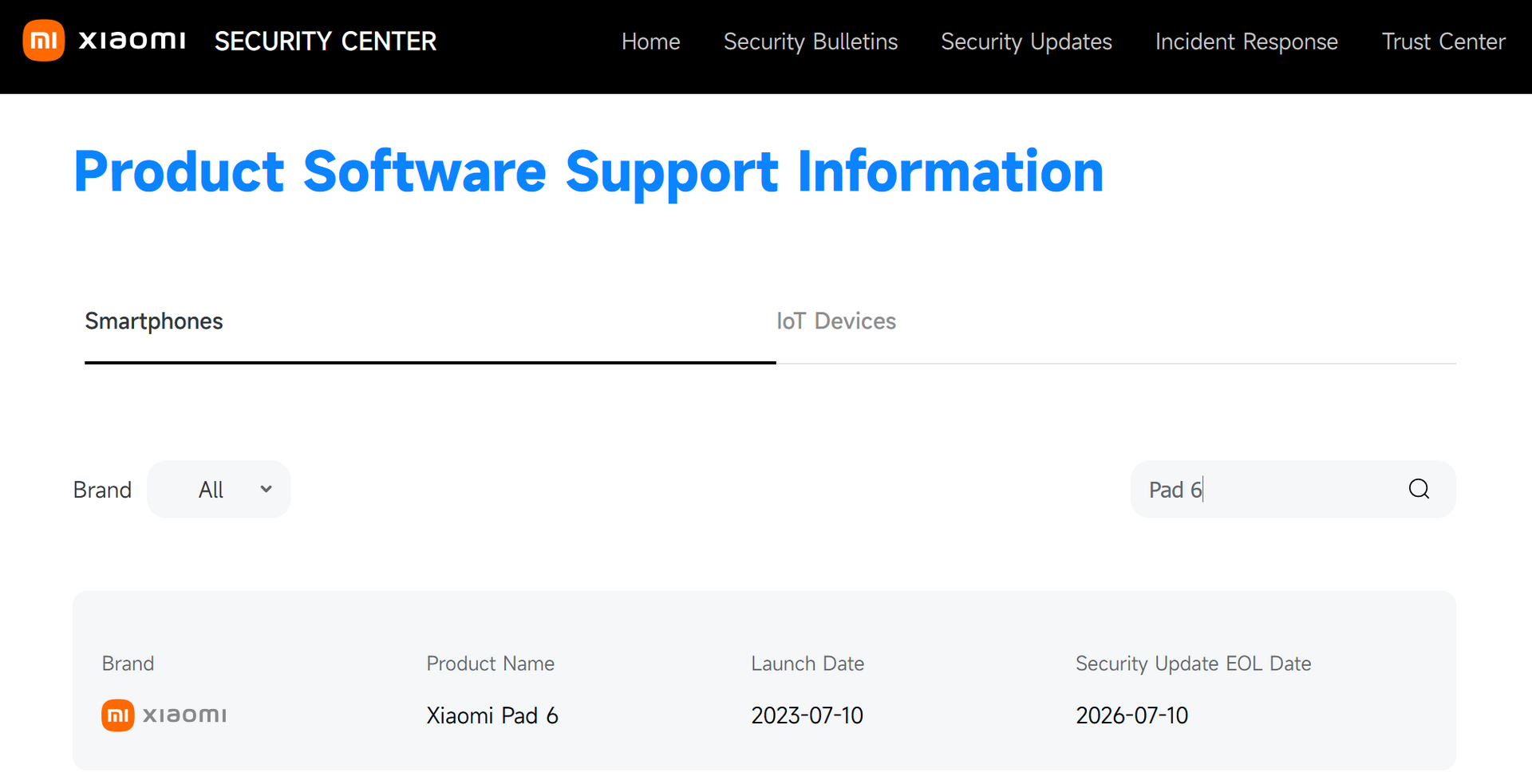The height and width of the screenshot is (784, 1532).
Task: Focus the search field containing Pad 6
Action: pyautogui.click(x=1269, y=490)
